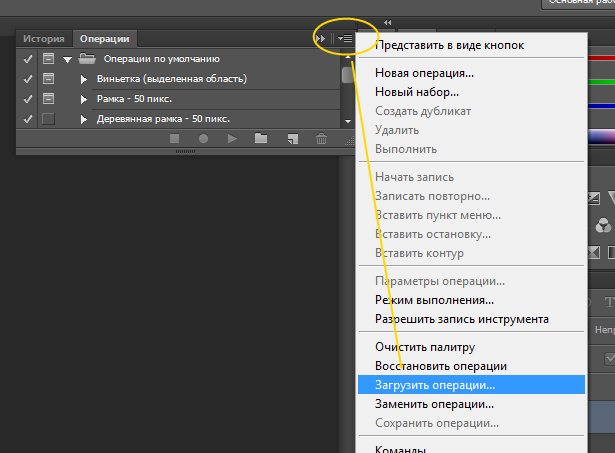Select Деревянная рамка - 50 пикс. row text
The image size is (615, 453).
[163, 119]
